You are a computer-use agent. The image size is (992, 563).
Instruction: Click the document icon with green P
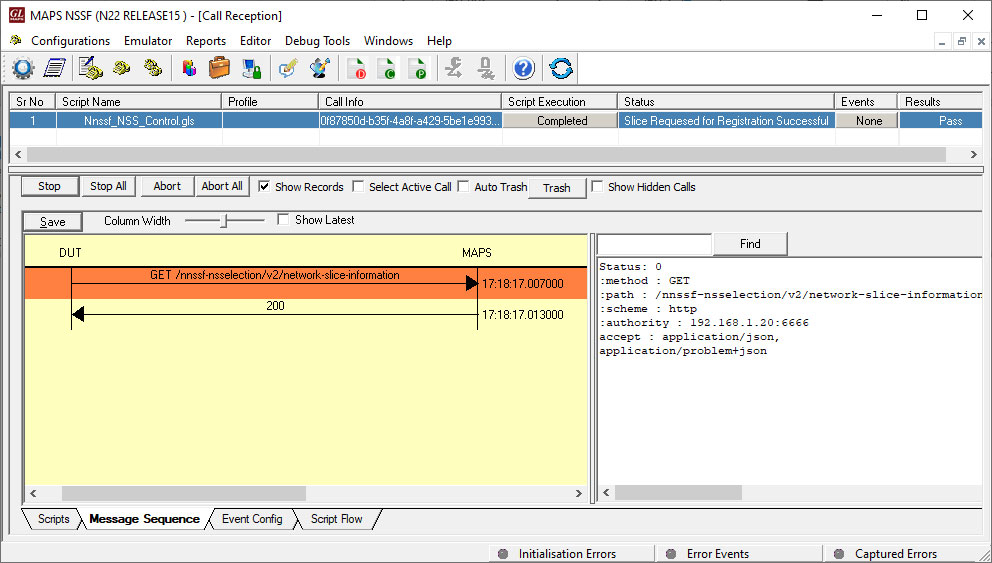point(417,68)
